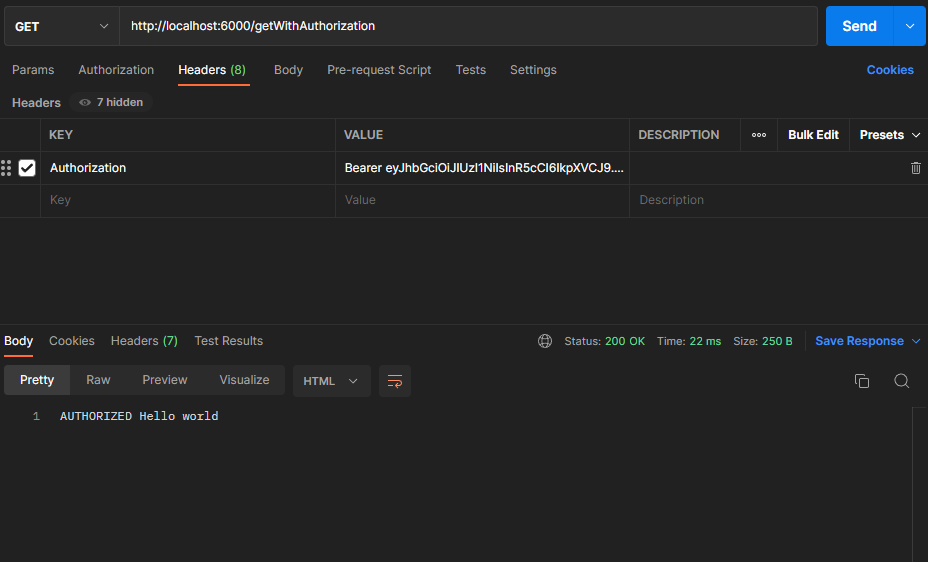Click Save Response
Screen dimensions: 928x562
[x=859, y=341]
